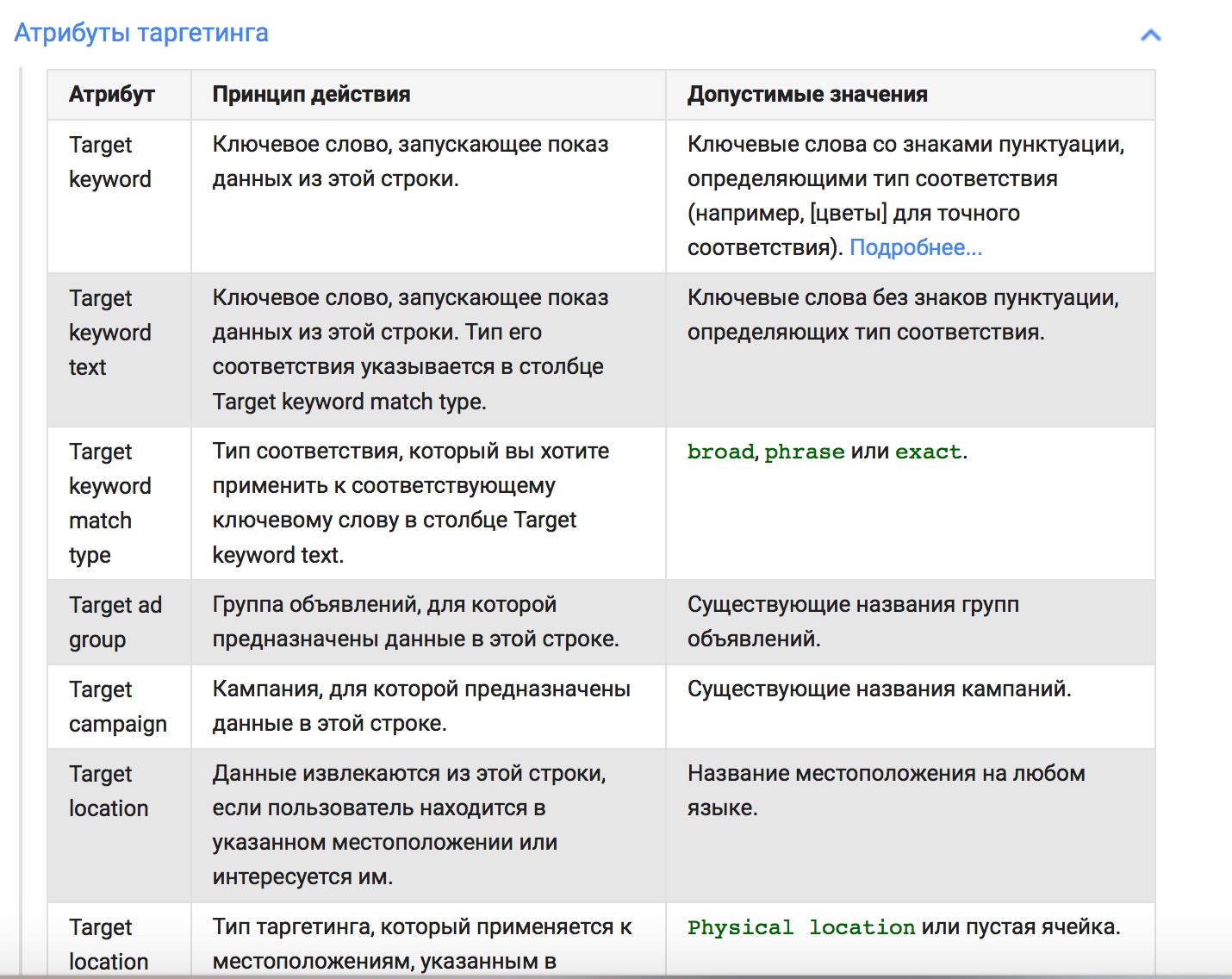The height and width of the screenshot is (979, 1232).
Task: Collapse the section with the chevron-up icon
Action: (x=1150, y=35)
